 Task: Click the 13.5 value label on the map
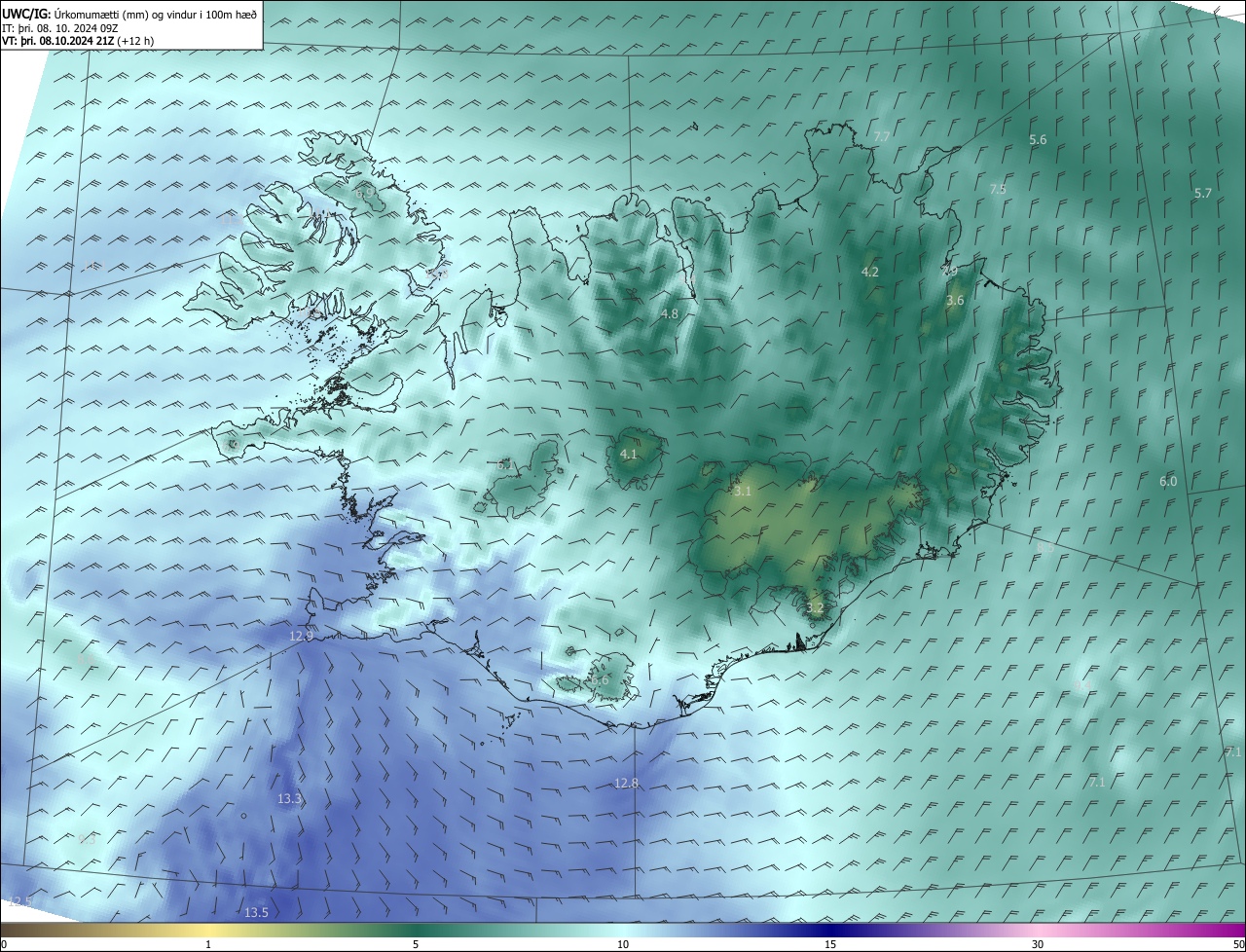pos(256,913)
